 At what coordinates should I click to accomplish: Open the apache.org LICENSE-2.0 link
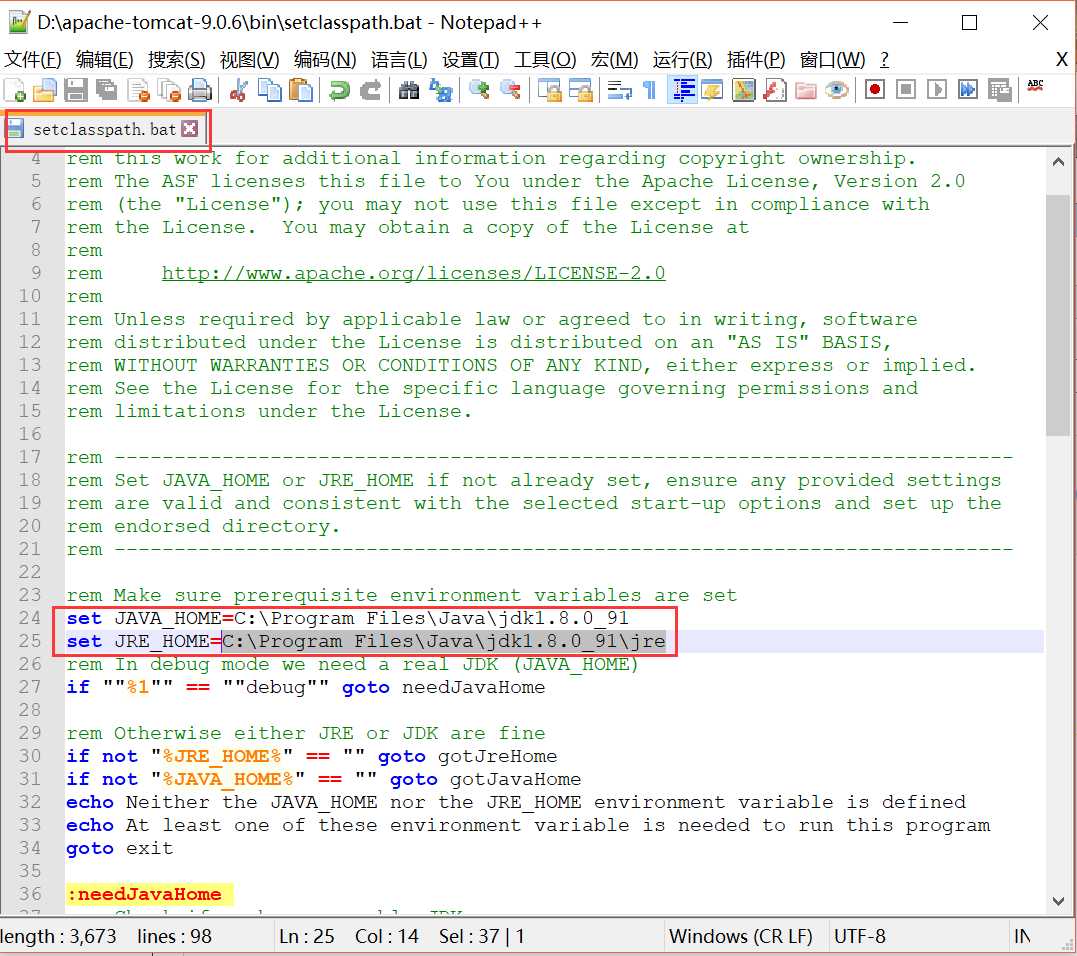click(413, 273)
